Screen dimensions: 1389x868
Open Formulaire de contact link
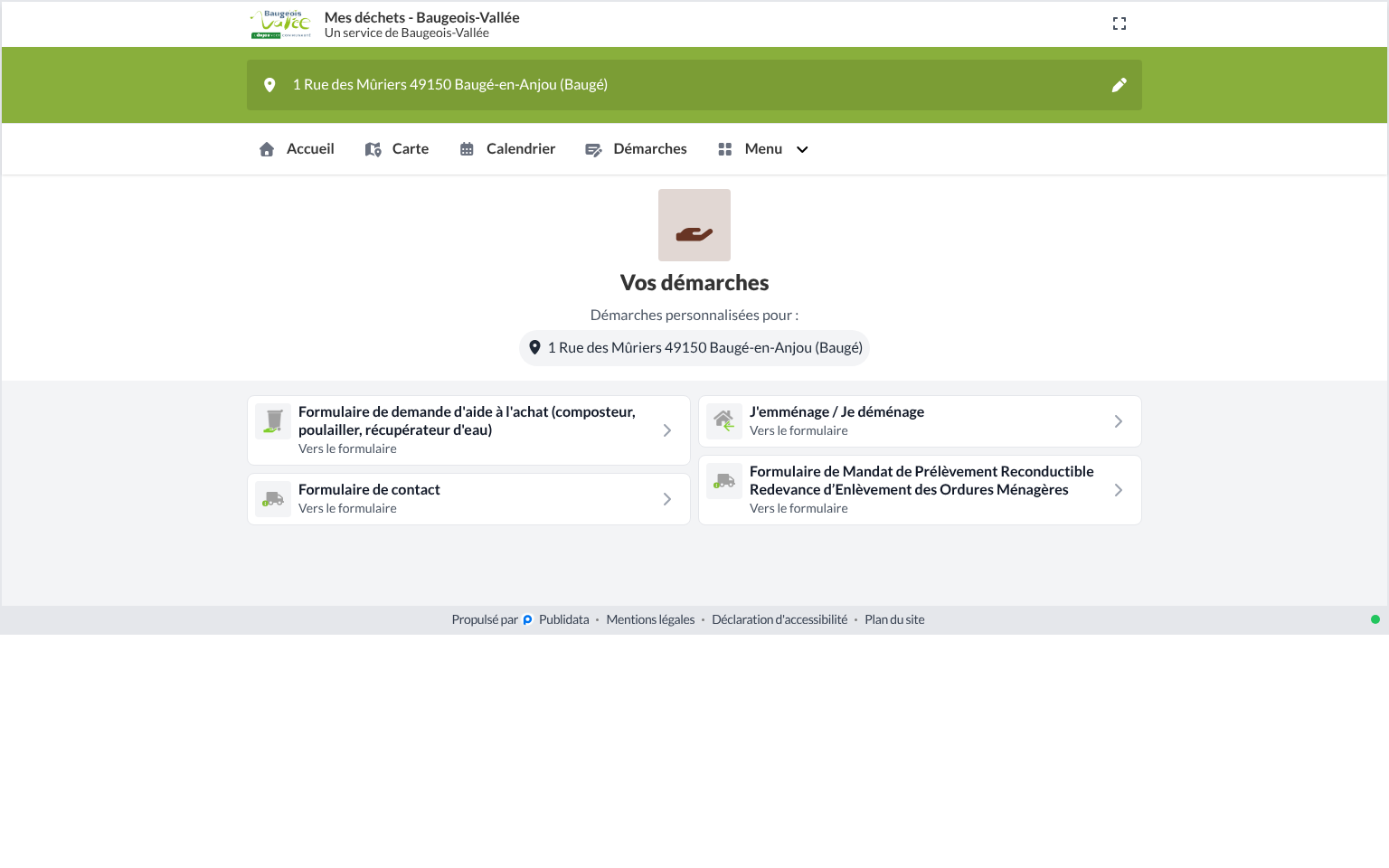click(468, 499)
